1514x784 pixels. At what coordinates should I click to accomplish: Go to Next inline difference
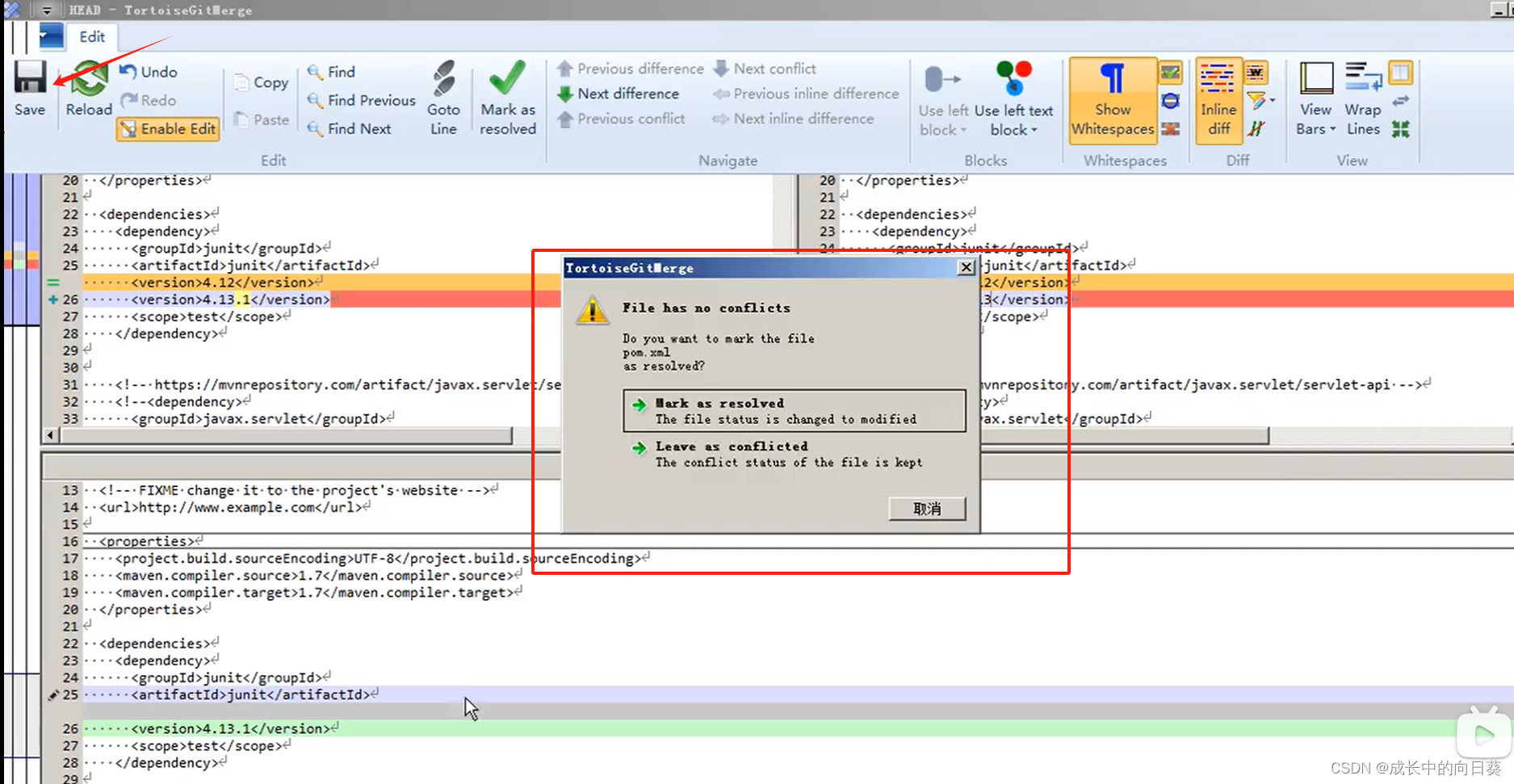(793, 119)
